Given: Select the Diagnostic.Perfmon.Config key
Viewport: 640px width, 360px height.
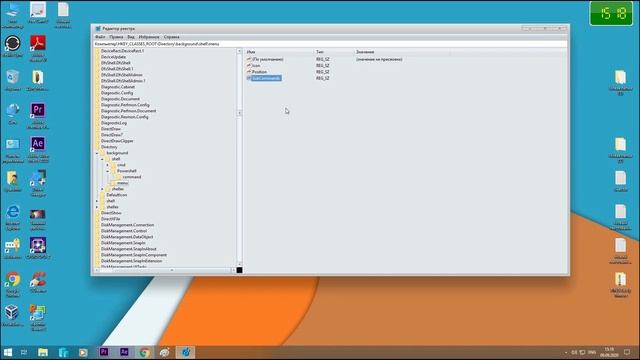Looking at the screenshot, I should coord(125,105).
